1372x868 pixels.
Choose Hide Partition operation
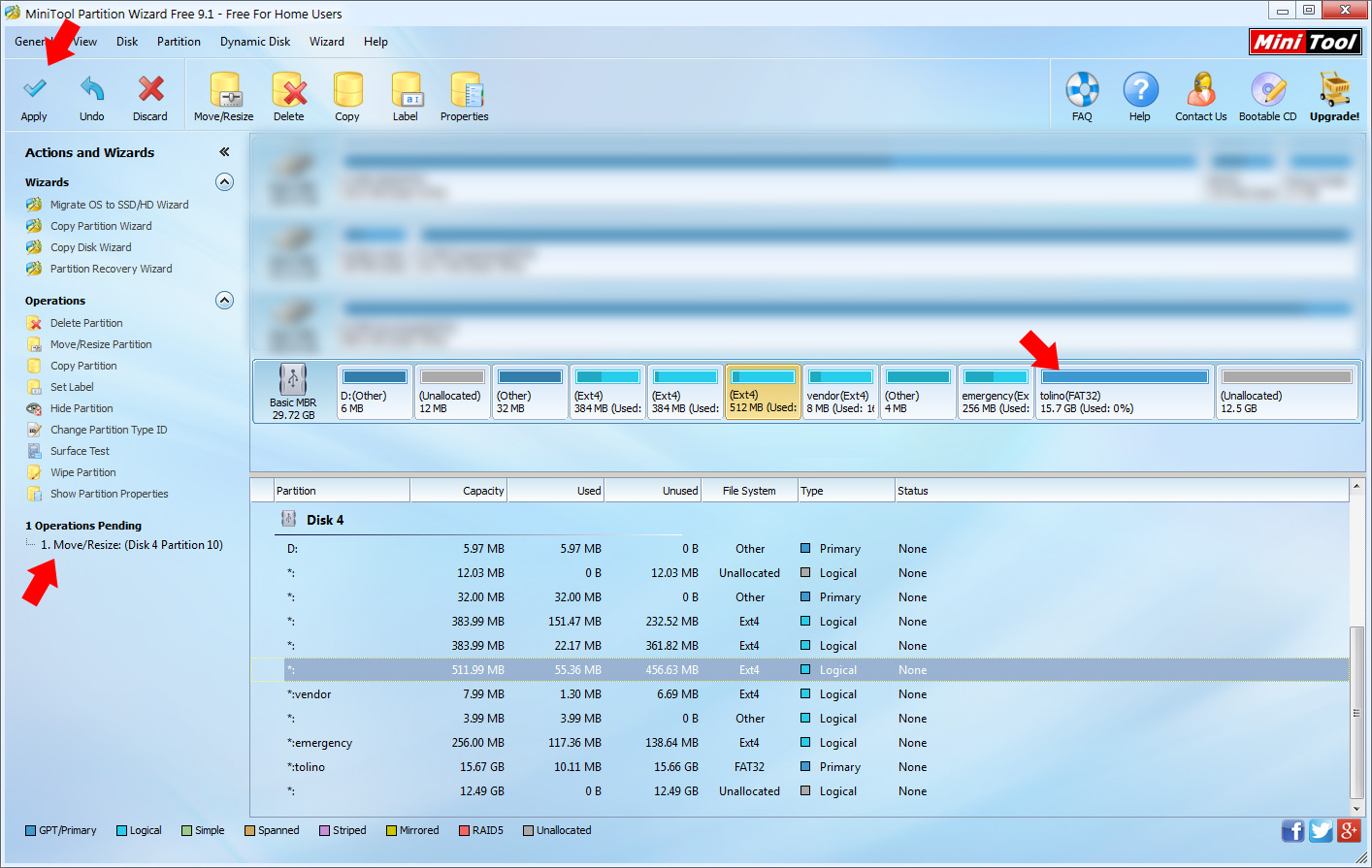point(82,408)
